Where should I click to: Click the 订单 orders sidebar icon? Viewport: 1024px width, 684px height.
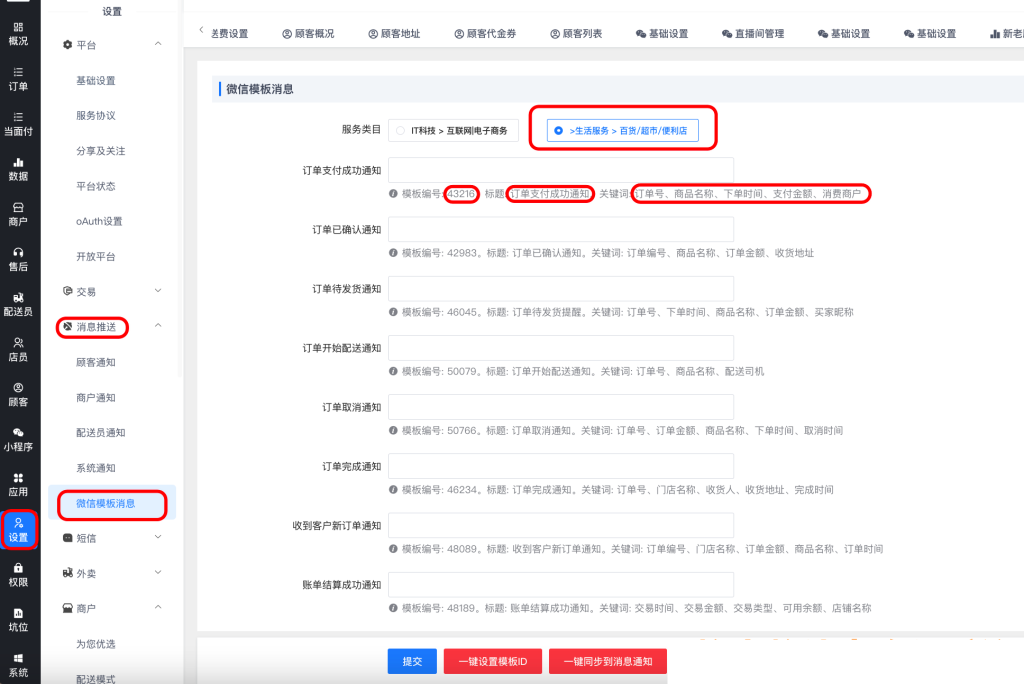[x=18, y=73]
